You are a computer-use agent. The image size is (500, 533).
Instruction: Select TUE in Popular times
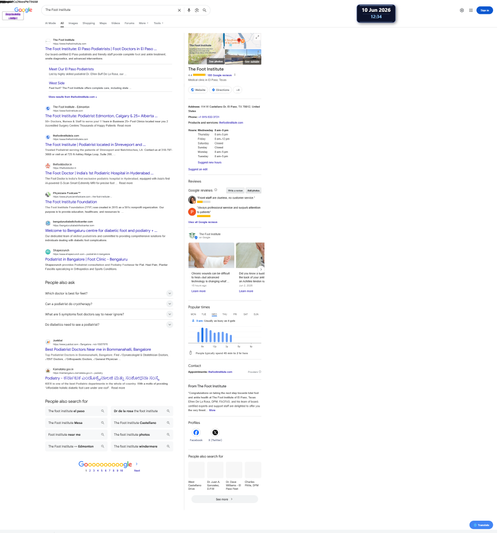pyautogui.click(x=204, y=314)
